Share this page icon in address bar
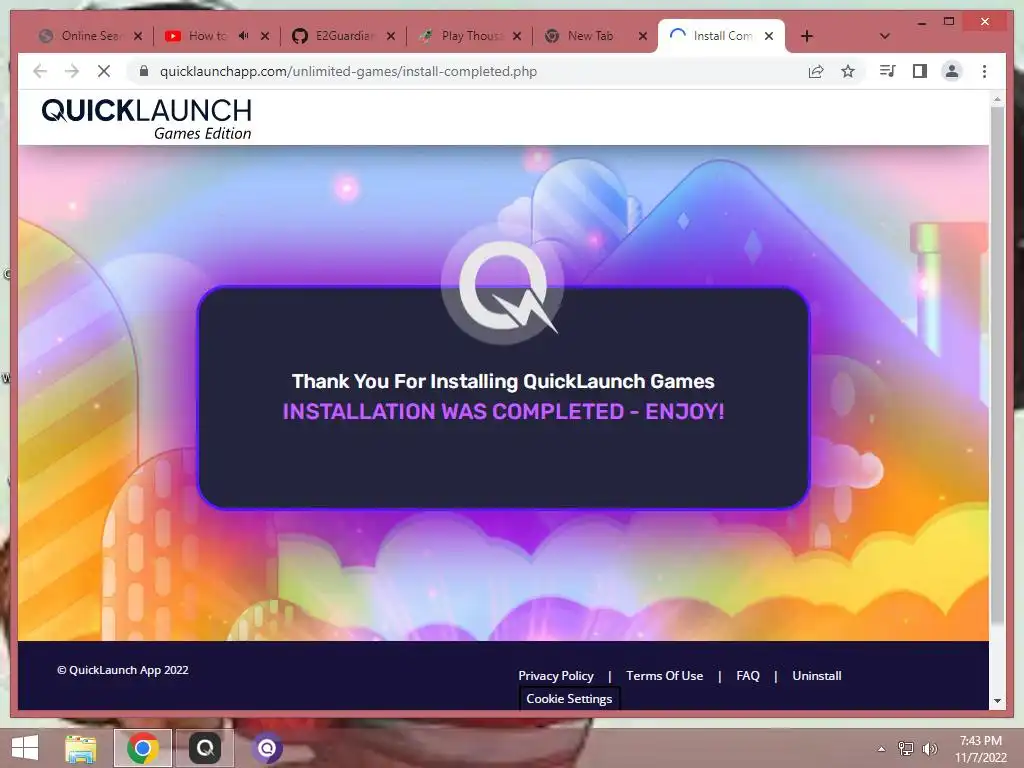The width and height of the screenshot is (1024, 768). coord(816,71)
